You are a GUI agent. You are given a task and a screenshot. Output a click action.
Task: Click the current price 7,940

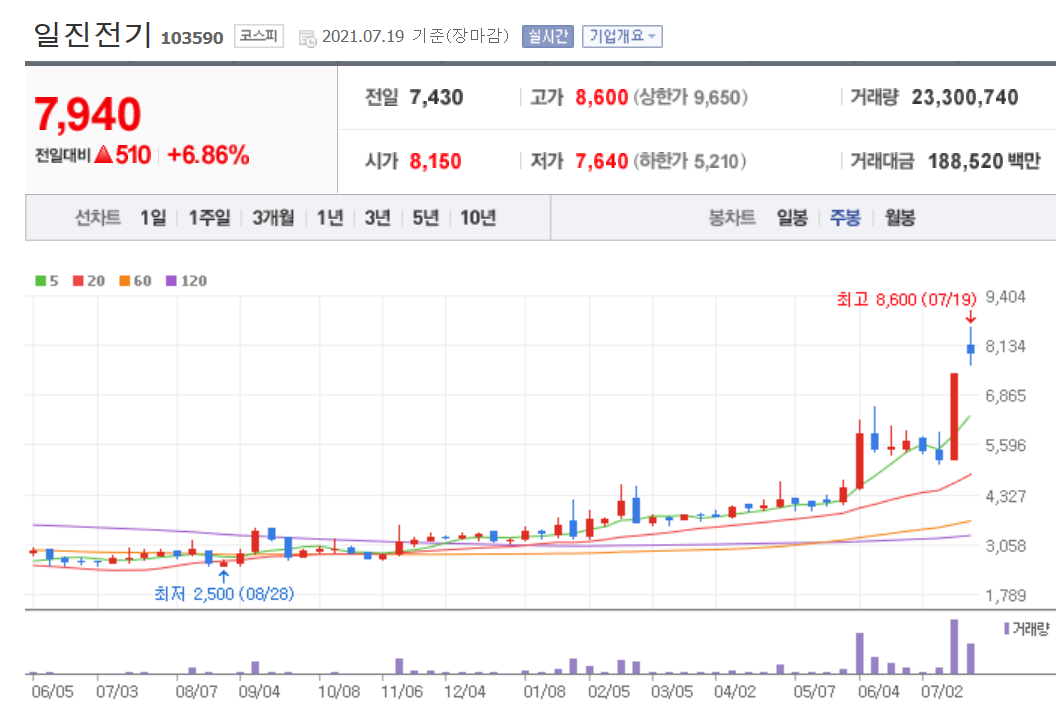pyautogui.click(x=88, y=114)
